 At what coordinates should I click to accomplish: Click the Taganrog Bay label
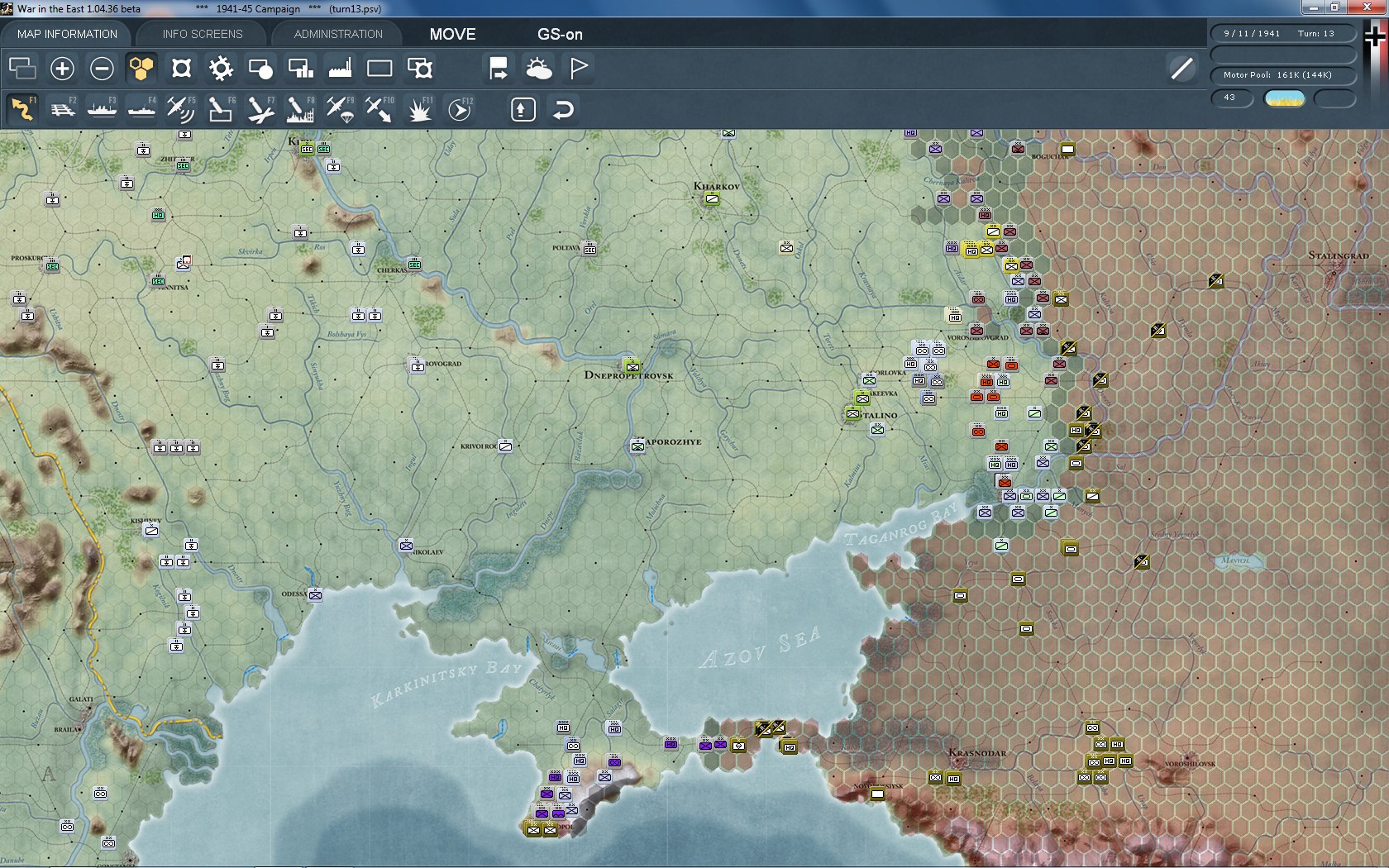pyautogui.click(x=900, y=524)
